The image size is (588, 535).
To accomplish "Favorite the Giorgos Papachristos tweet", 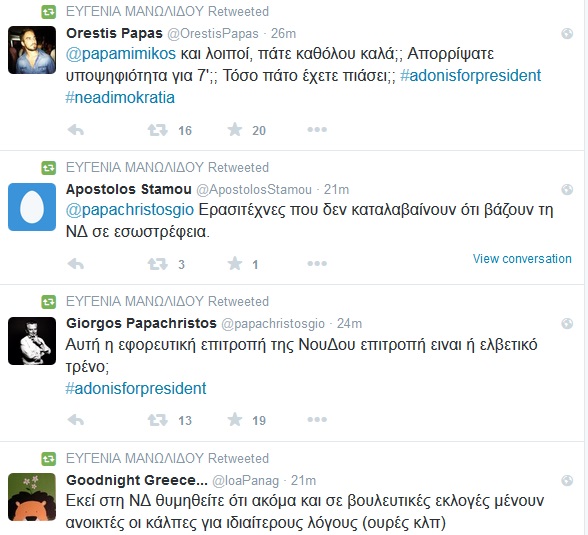I will pos(235,420).
